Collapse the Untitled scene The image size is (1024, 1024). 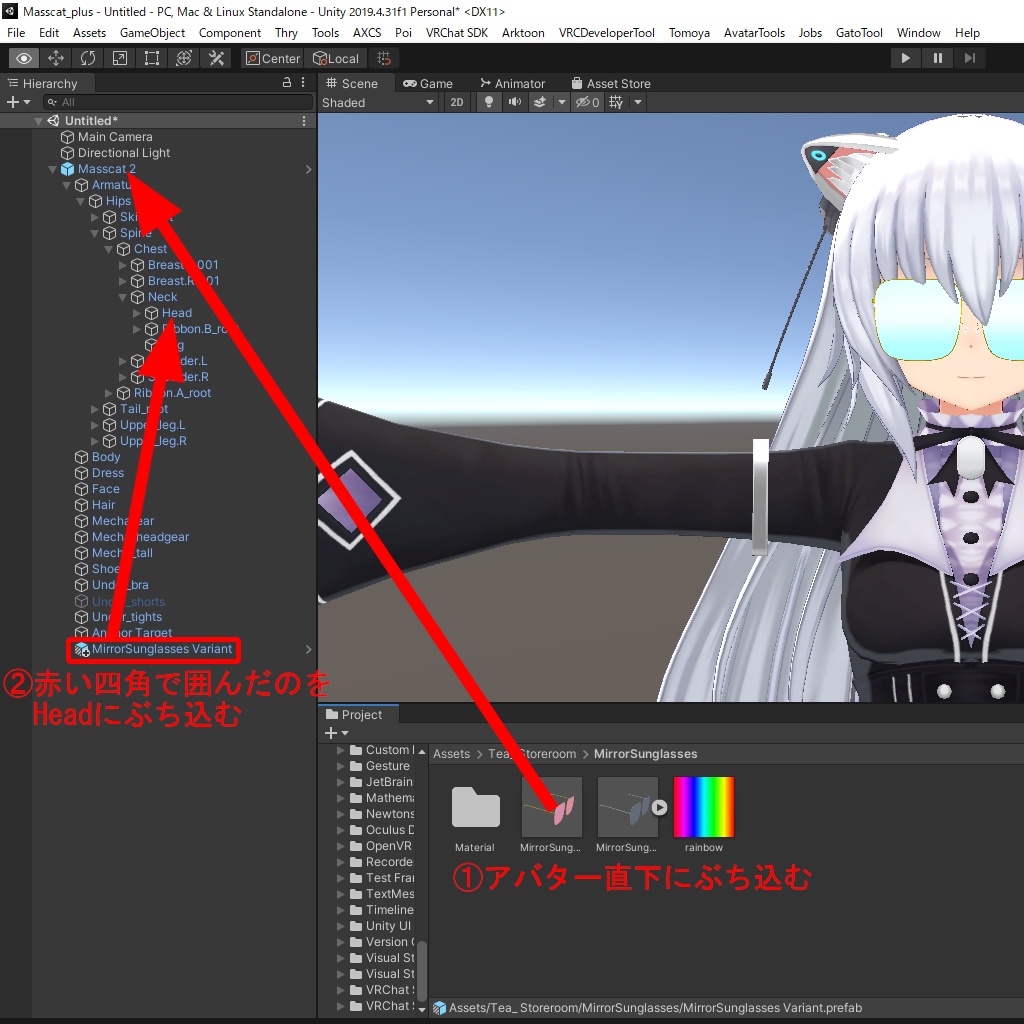(x=39, y=121)
